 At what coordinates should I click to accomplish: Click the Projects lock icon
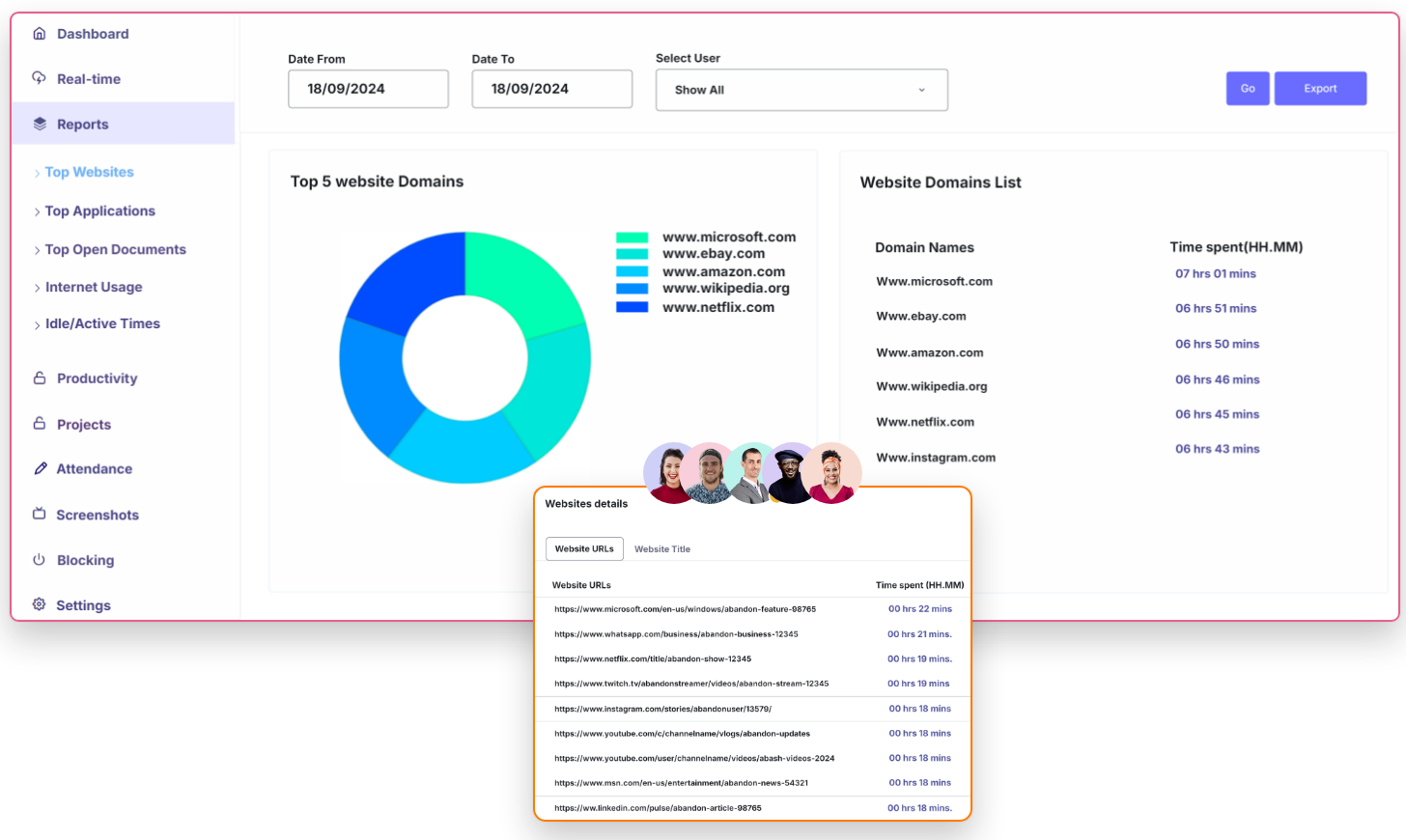(x=40, y=423)
